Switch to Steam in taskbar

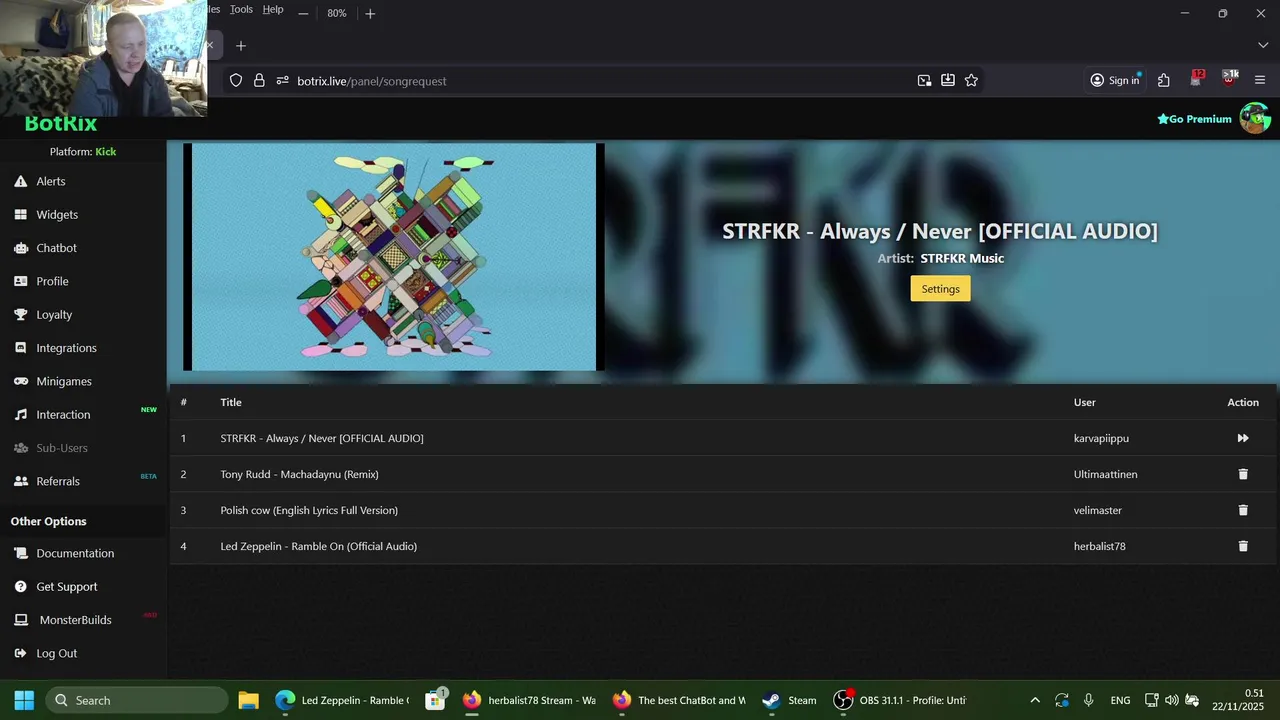789,700
